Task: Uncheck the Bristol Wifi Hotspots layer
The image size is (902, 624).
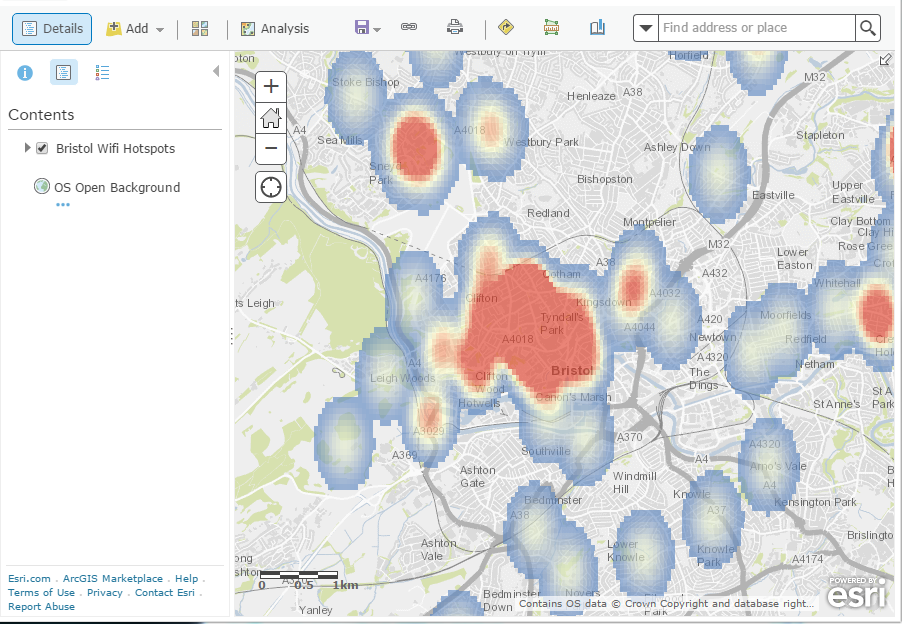Action: 41,147
